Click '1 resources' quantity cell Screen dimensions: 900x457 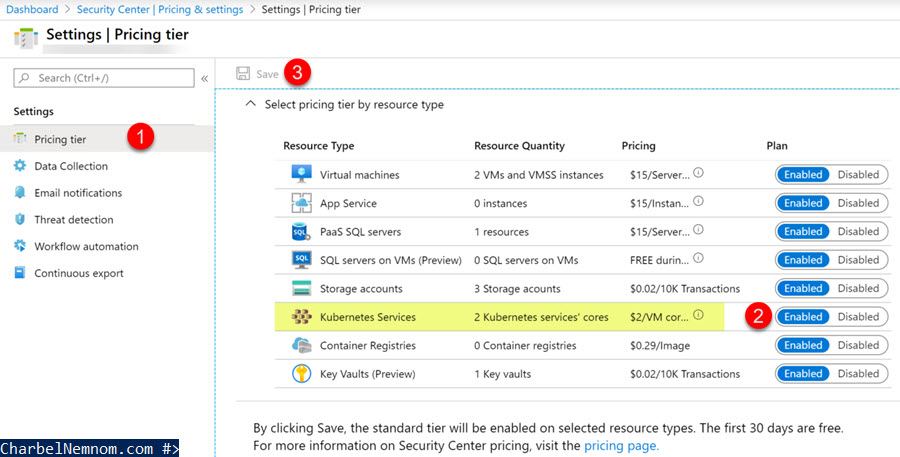(502, 232)
